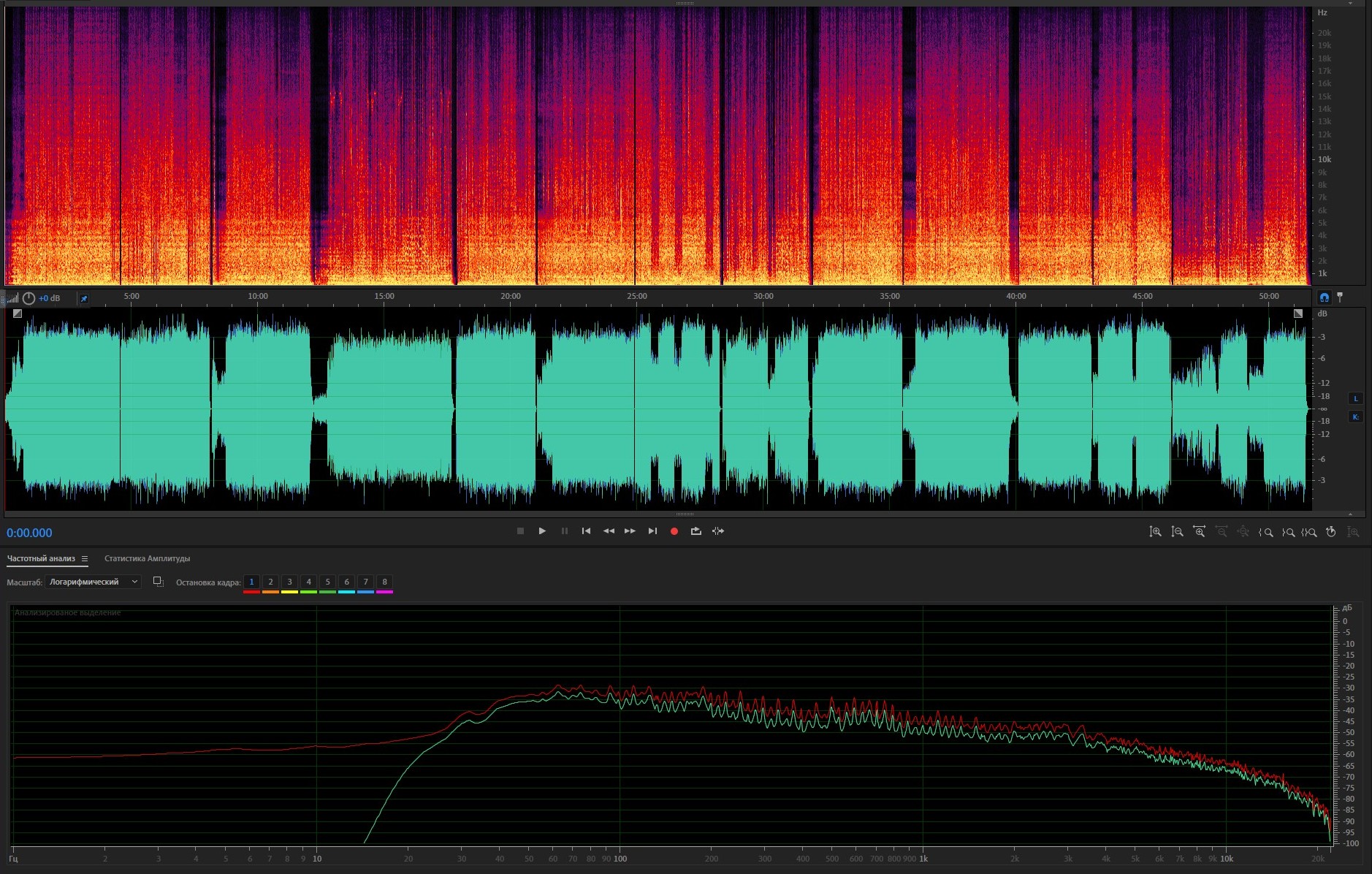
Task: Zoom to selection in-point icon
Action: pyautogui.click(x=1266, y=532)
